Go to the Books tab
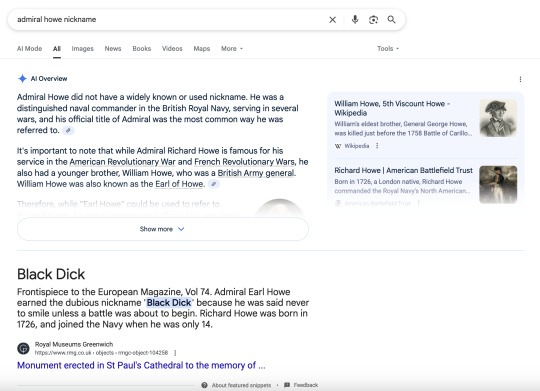 click(x=142, y=49)
